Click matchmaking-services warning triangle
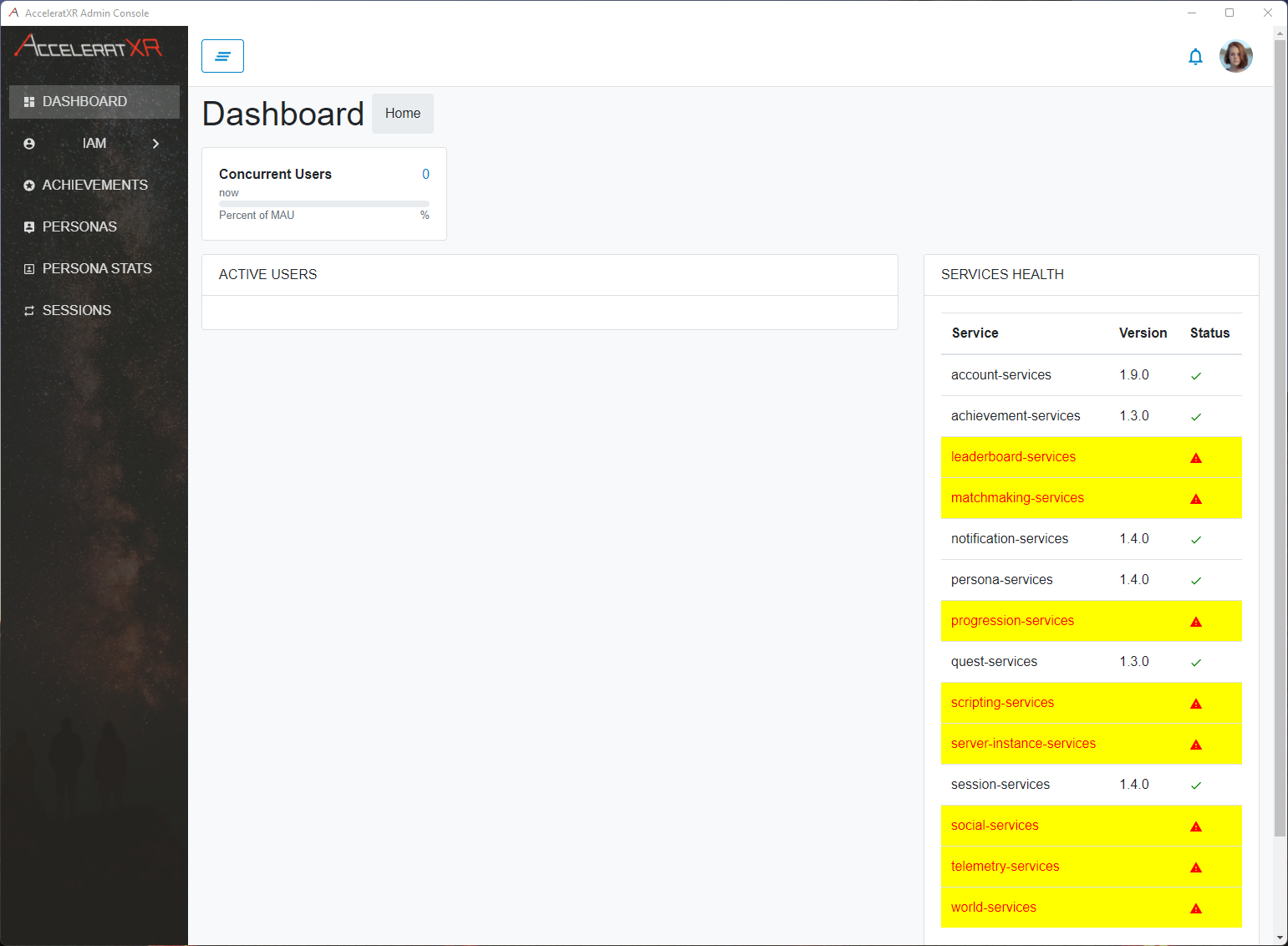Screen dimensions: 1288x946 click(1196, 499)
